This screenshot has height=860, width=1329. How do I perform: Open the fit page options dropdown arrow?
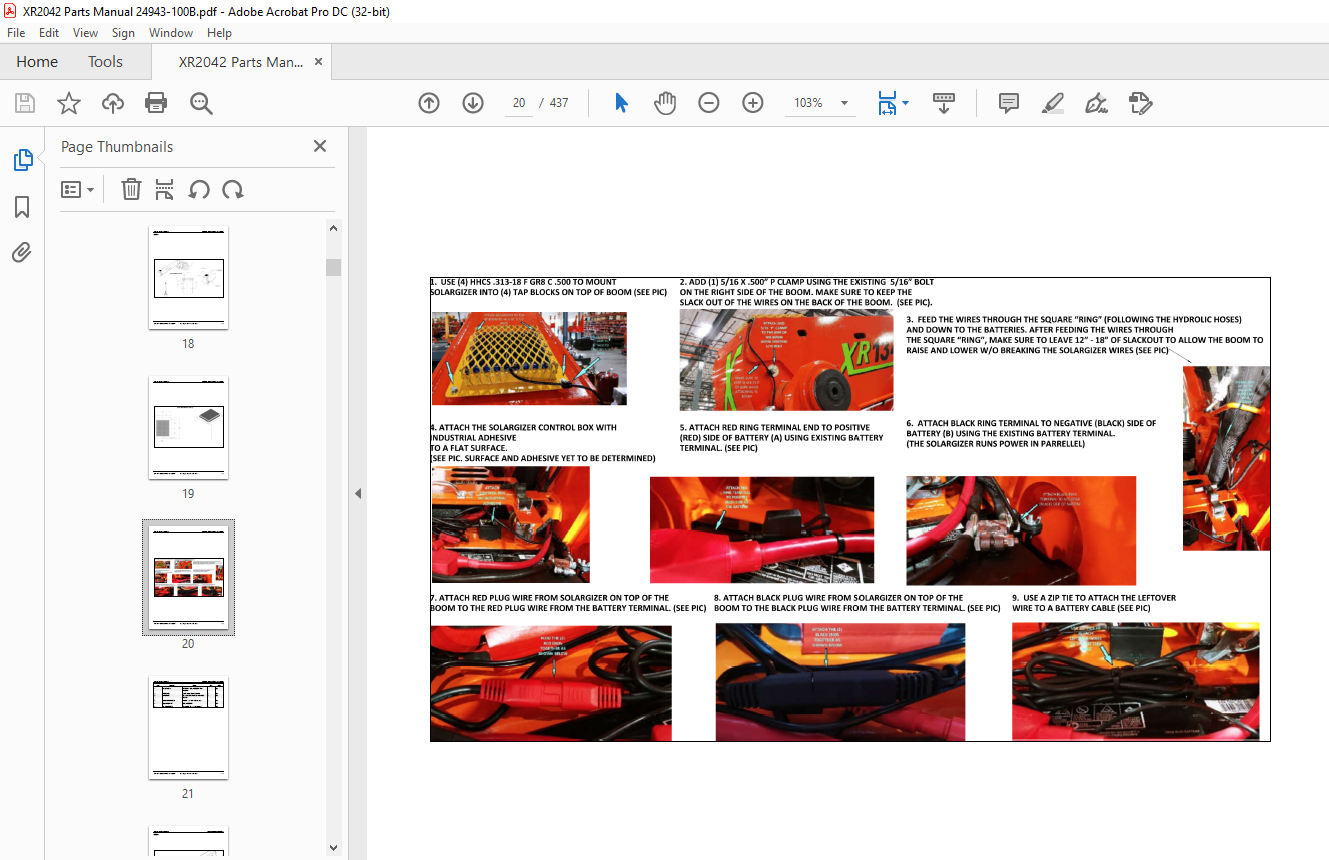tap(905, 103)
